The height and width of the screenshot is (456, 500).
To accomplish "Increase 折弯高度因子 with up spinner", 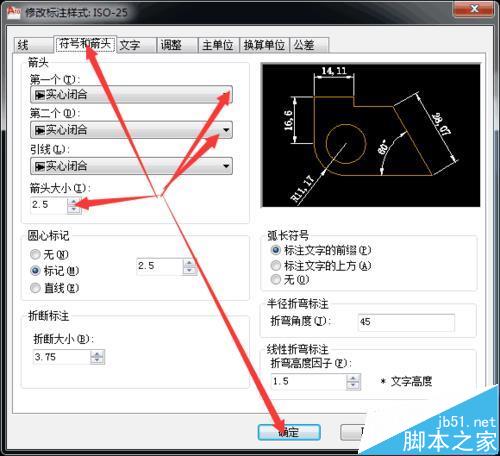I will click(353, 378).
